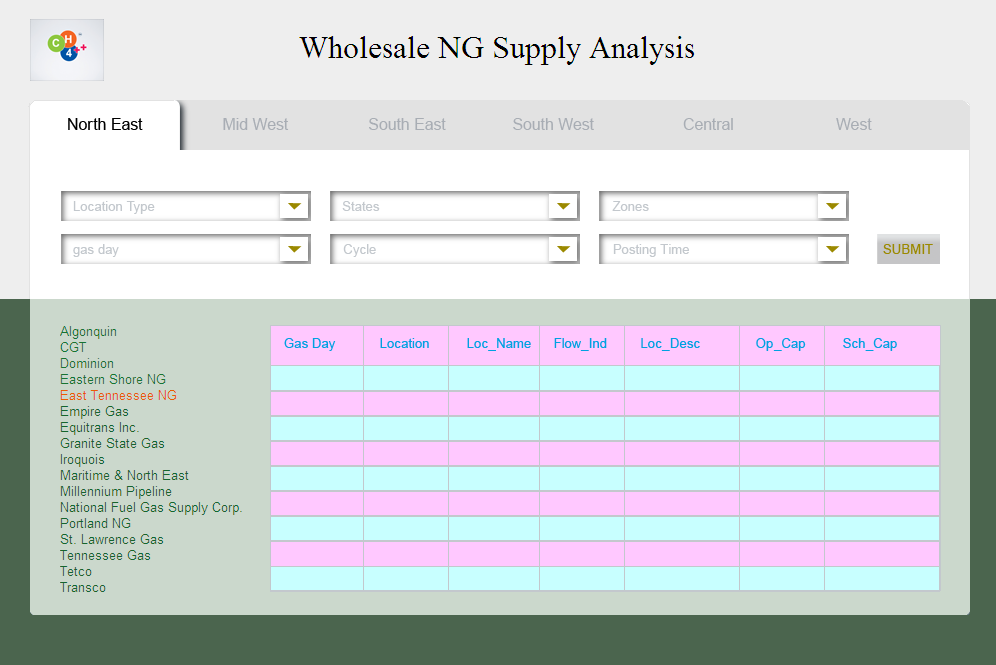This screenshot has height=665, width=996.
Task: Select Transco pipeline link
Action: click(x=83, y=588)
